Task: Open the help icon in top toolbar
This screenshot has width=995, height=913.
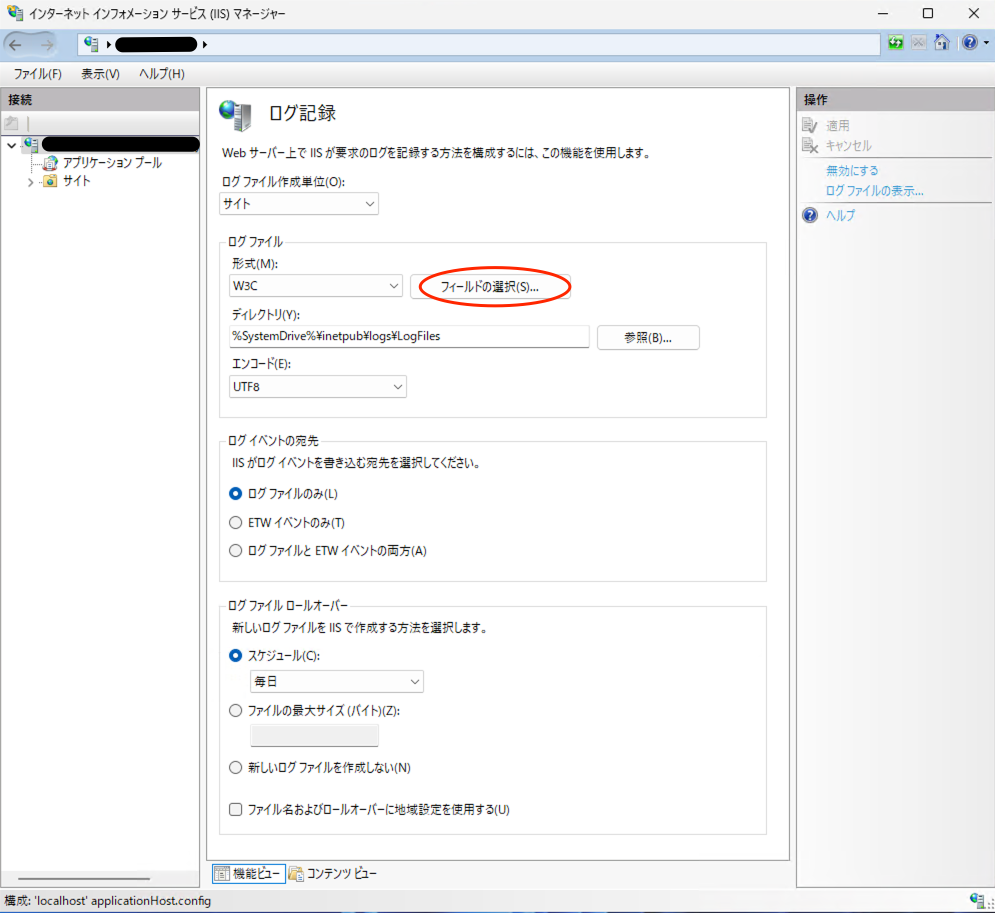Action: click(970, 43)
